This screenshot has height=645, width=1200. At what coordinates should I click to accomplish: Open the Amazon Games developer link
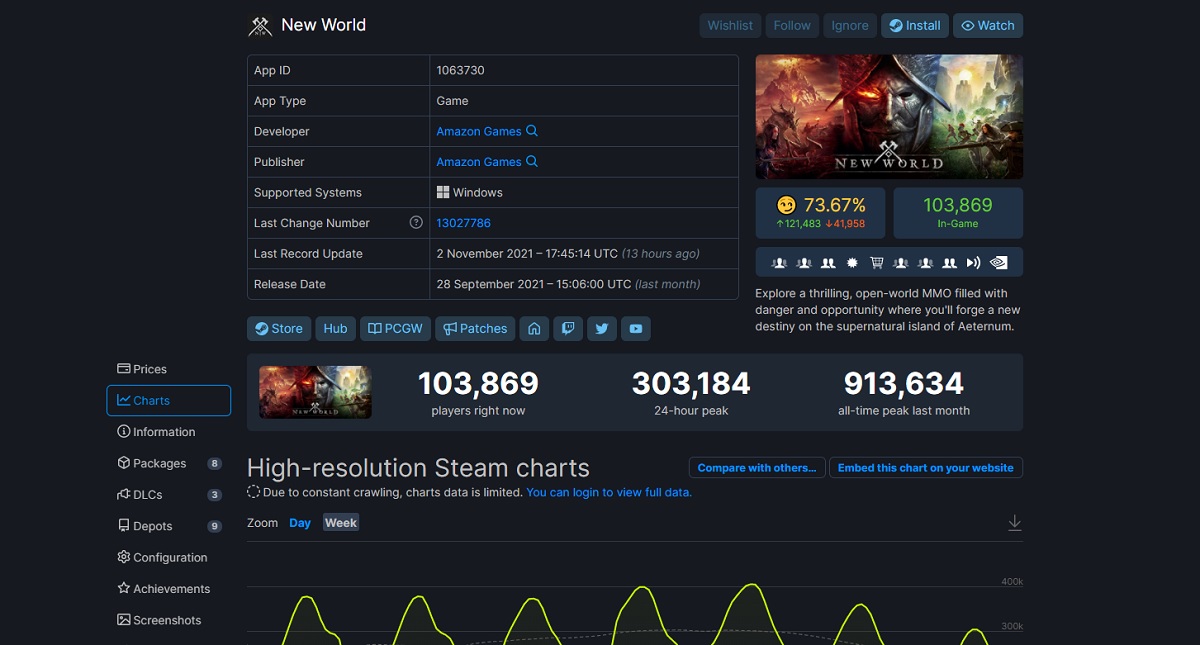point(479,131)
